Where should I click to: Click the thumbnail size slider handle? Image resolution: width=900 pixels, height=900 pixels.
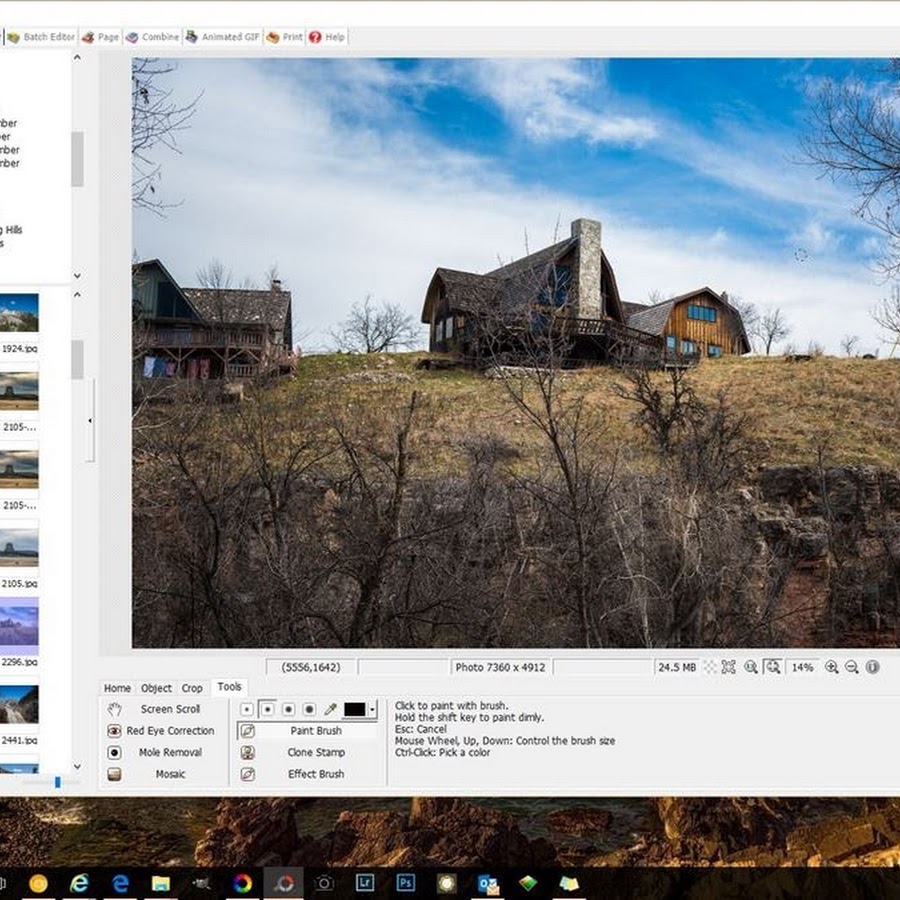pos(57,782)
